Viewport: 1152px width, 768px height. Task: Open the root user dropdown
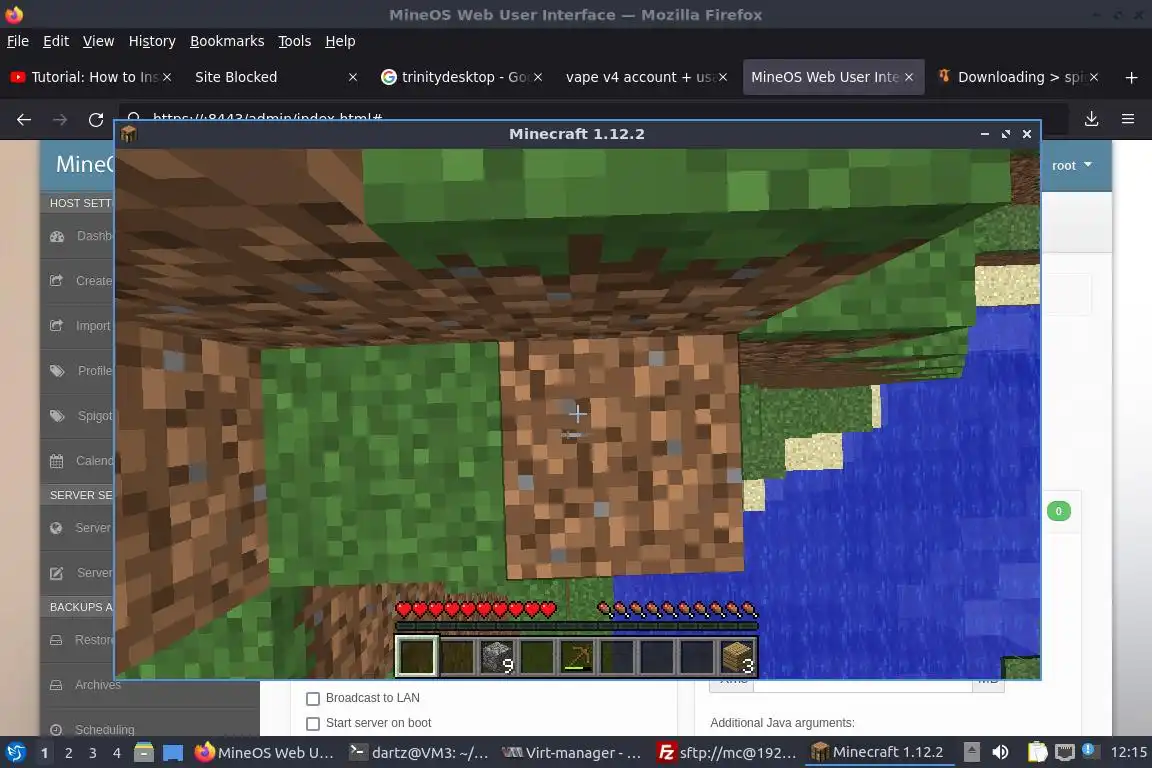coord(1071,166)
